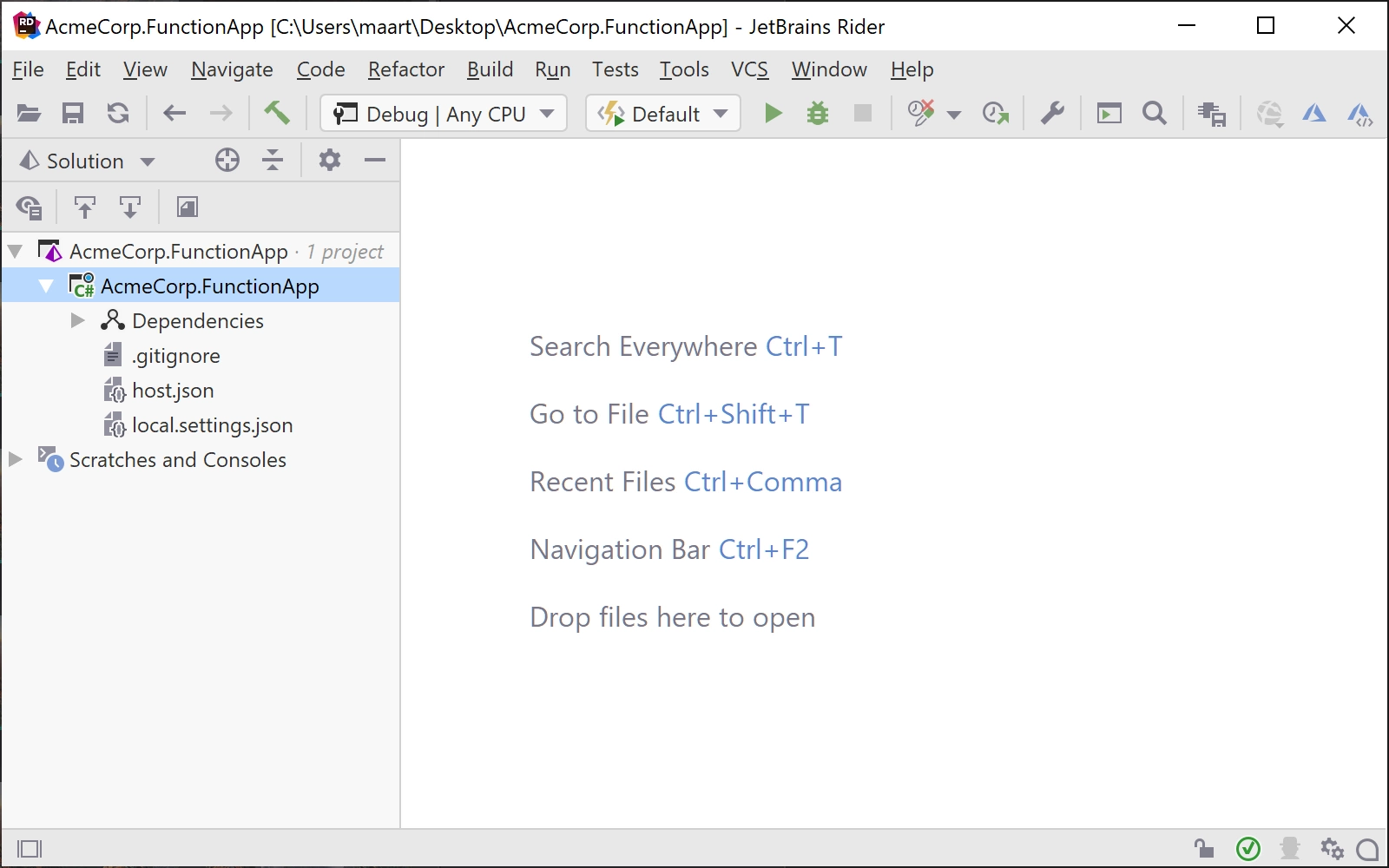Click the Azure code icon at toolbar end
The width and height of the screenshot is (1389, 868).
(x=1359, y=114)
